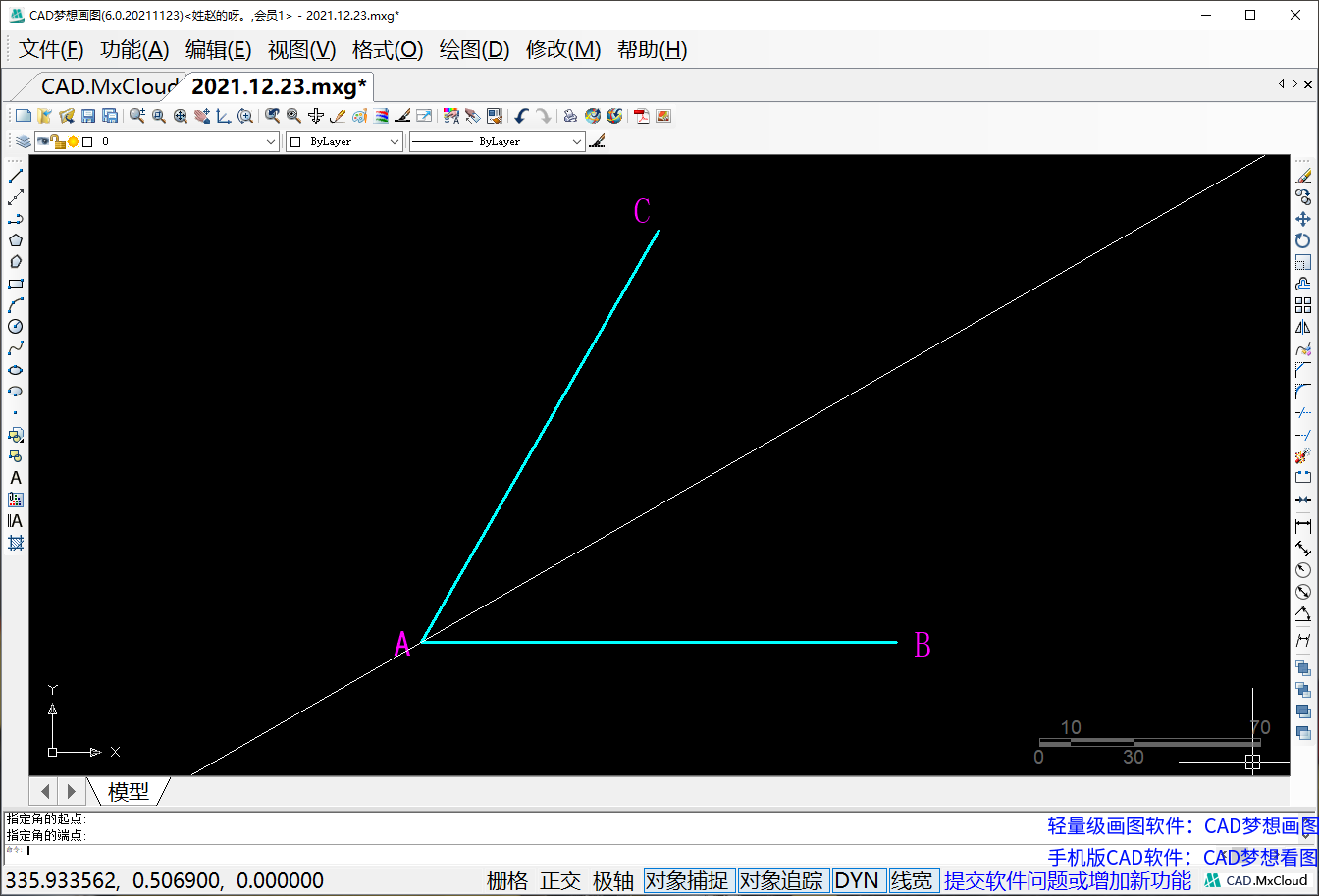Select the Radius dimension tool
Image resolution: width=1319 pixels, height=896 pixels.
pos(1303,570)
